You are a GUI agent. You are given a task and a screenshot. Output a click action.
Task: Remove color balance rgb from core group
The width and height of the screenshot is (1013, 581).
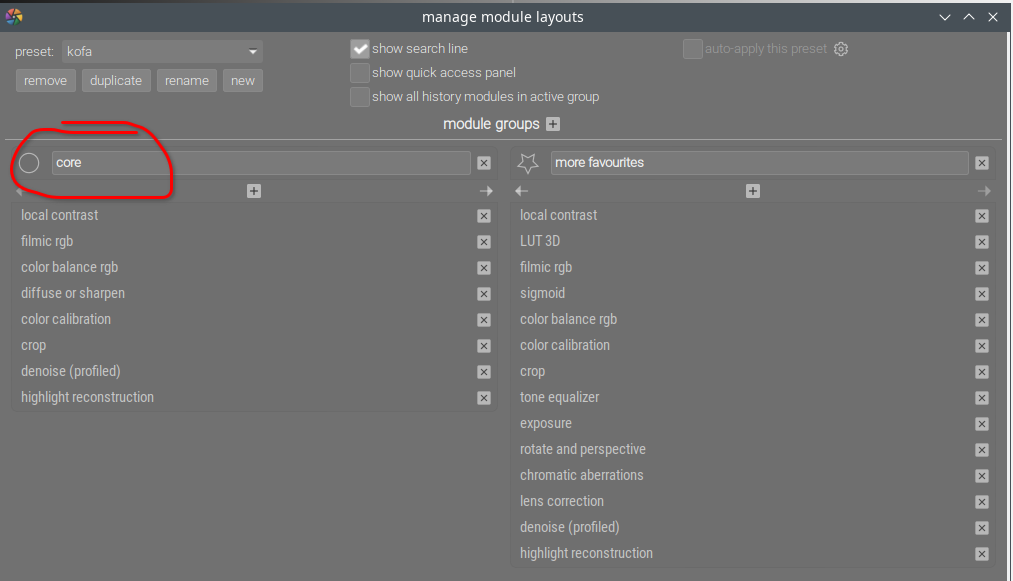tap(484, 268)
